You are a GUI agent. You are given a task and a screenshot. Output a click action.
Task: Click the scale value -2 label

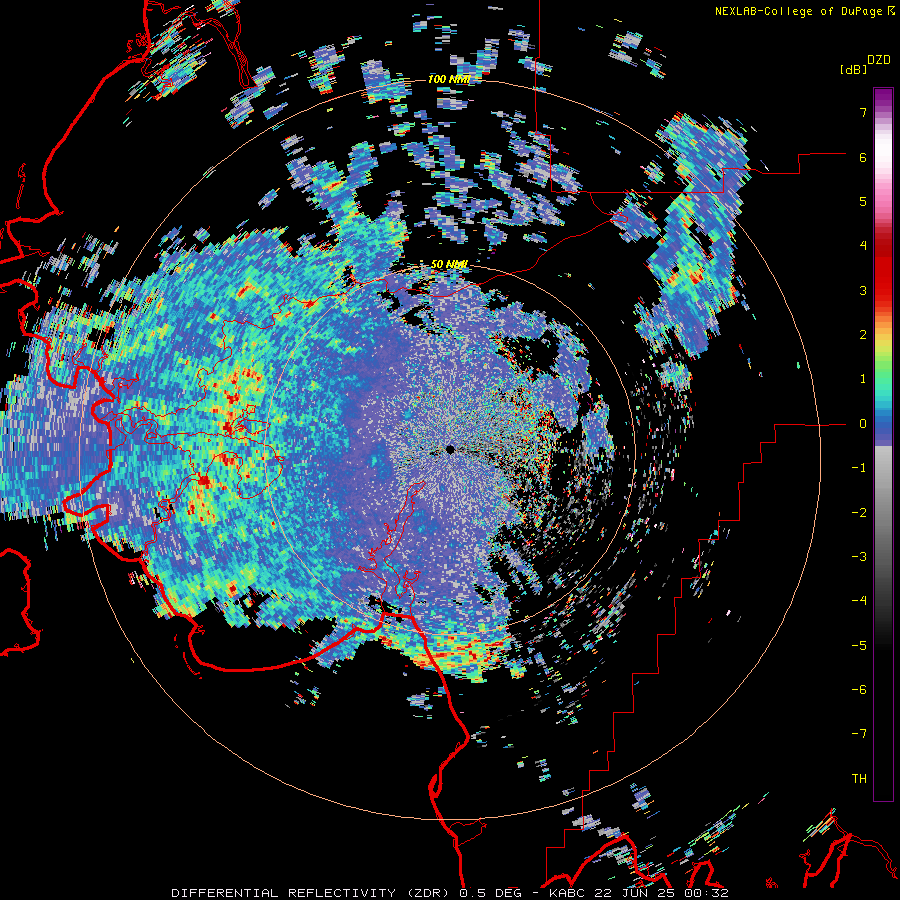(859, 513)
